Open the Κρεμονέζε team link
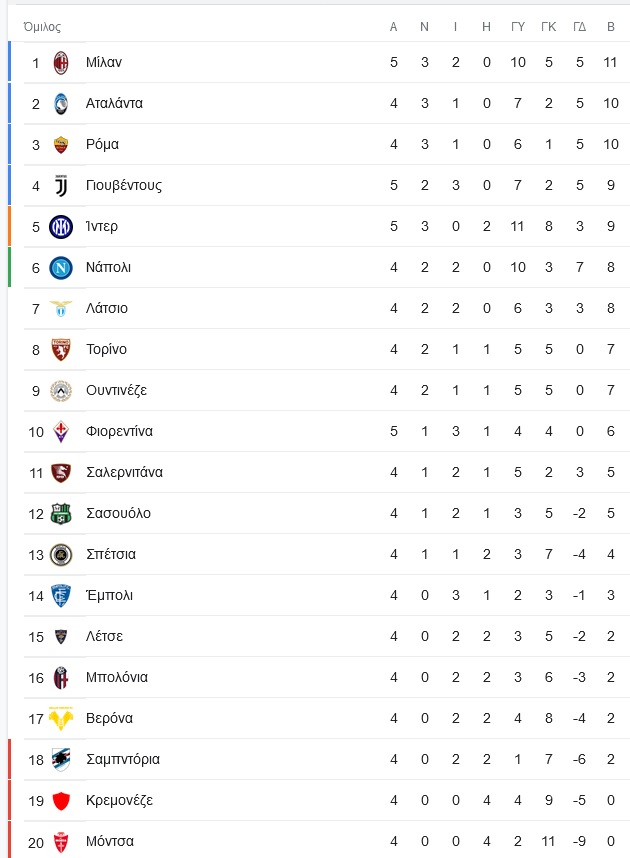Image resolution: width=630 pixels, height=858 pixels. coord(119,800)
